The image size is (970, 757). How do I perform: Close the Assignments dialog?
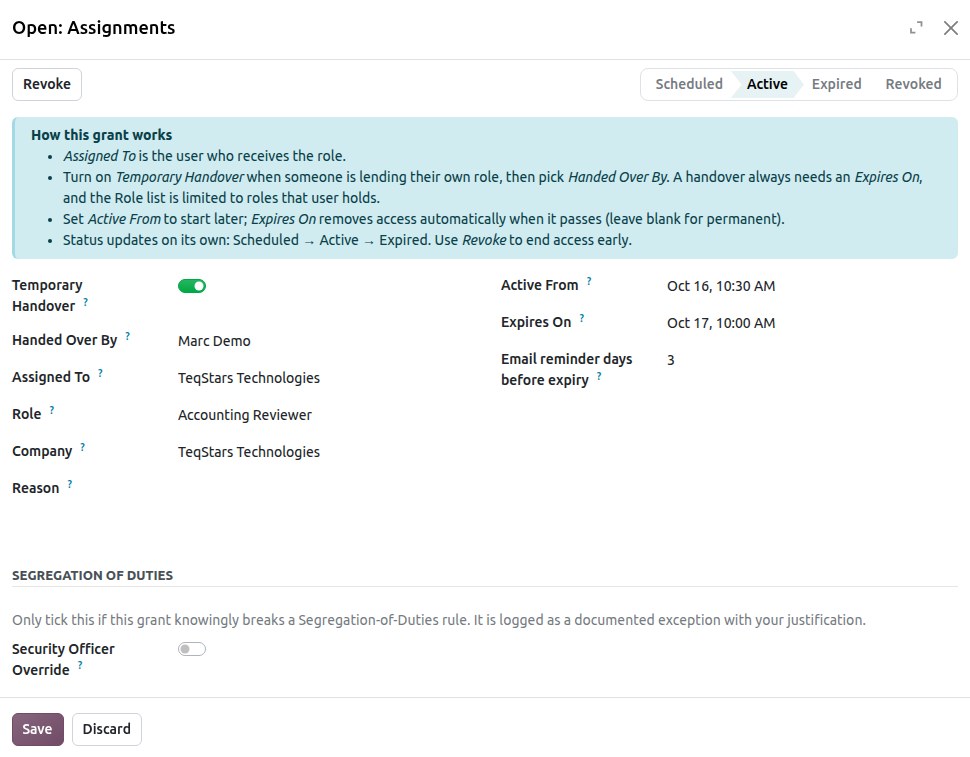pos(951,28)
